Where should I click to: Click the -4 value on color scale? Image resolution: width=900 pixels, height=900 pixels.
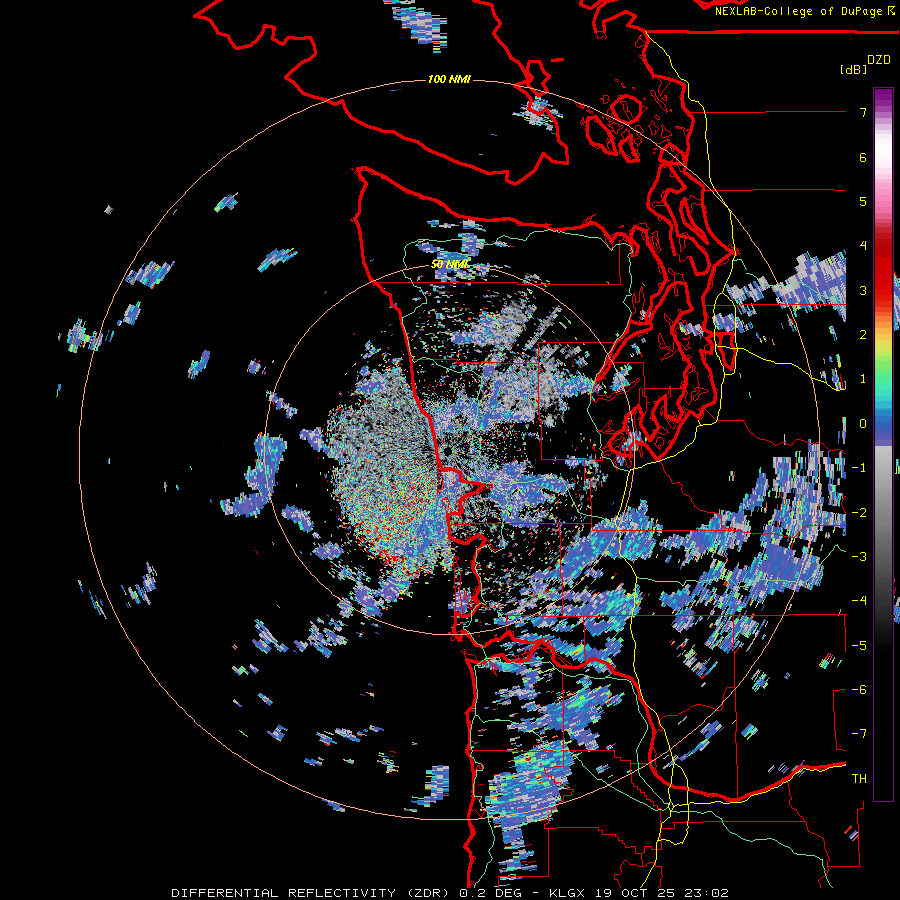tap(859, 601)
